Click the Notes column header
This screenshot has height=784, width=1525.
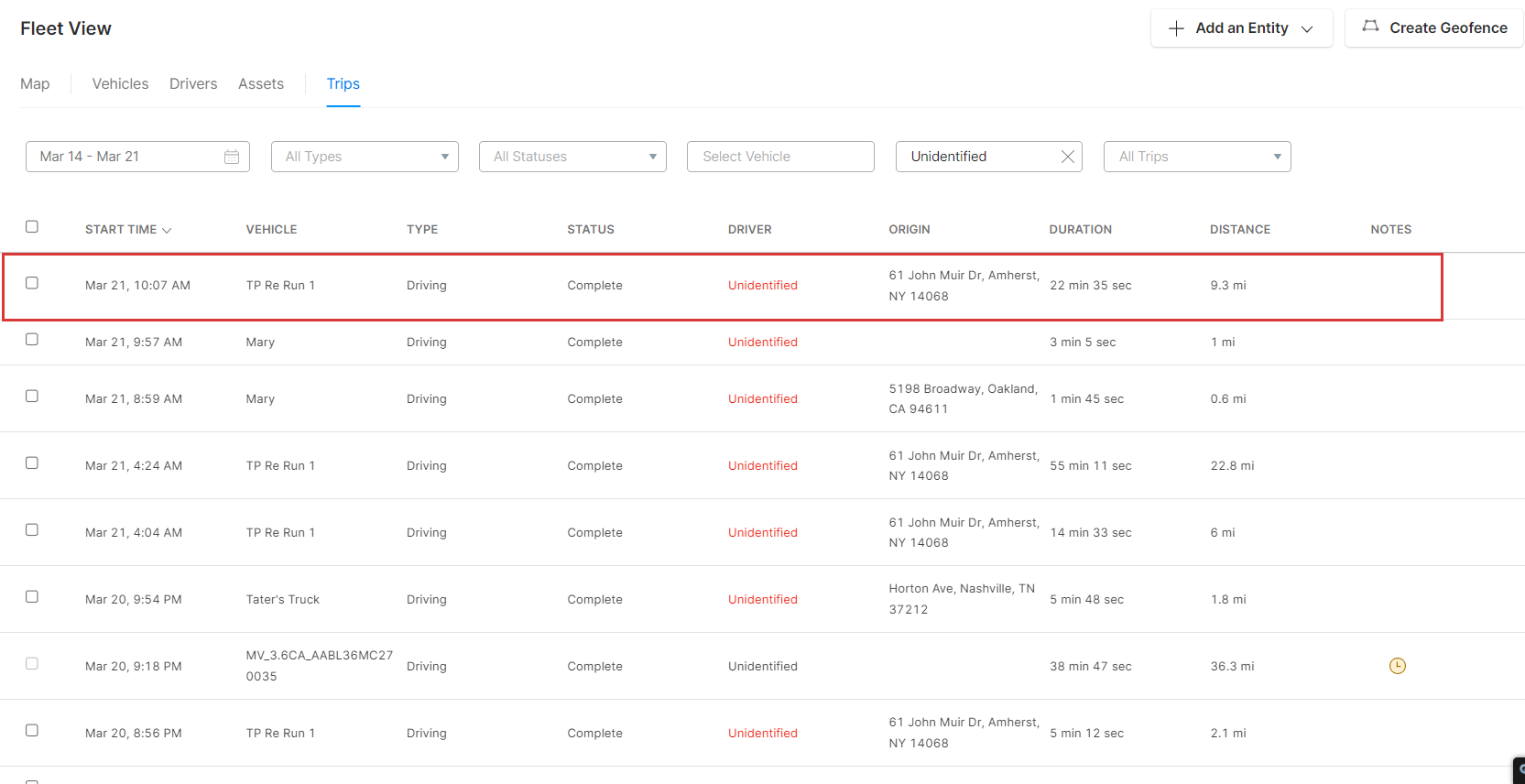(1391, 230)
